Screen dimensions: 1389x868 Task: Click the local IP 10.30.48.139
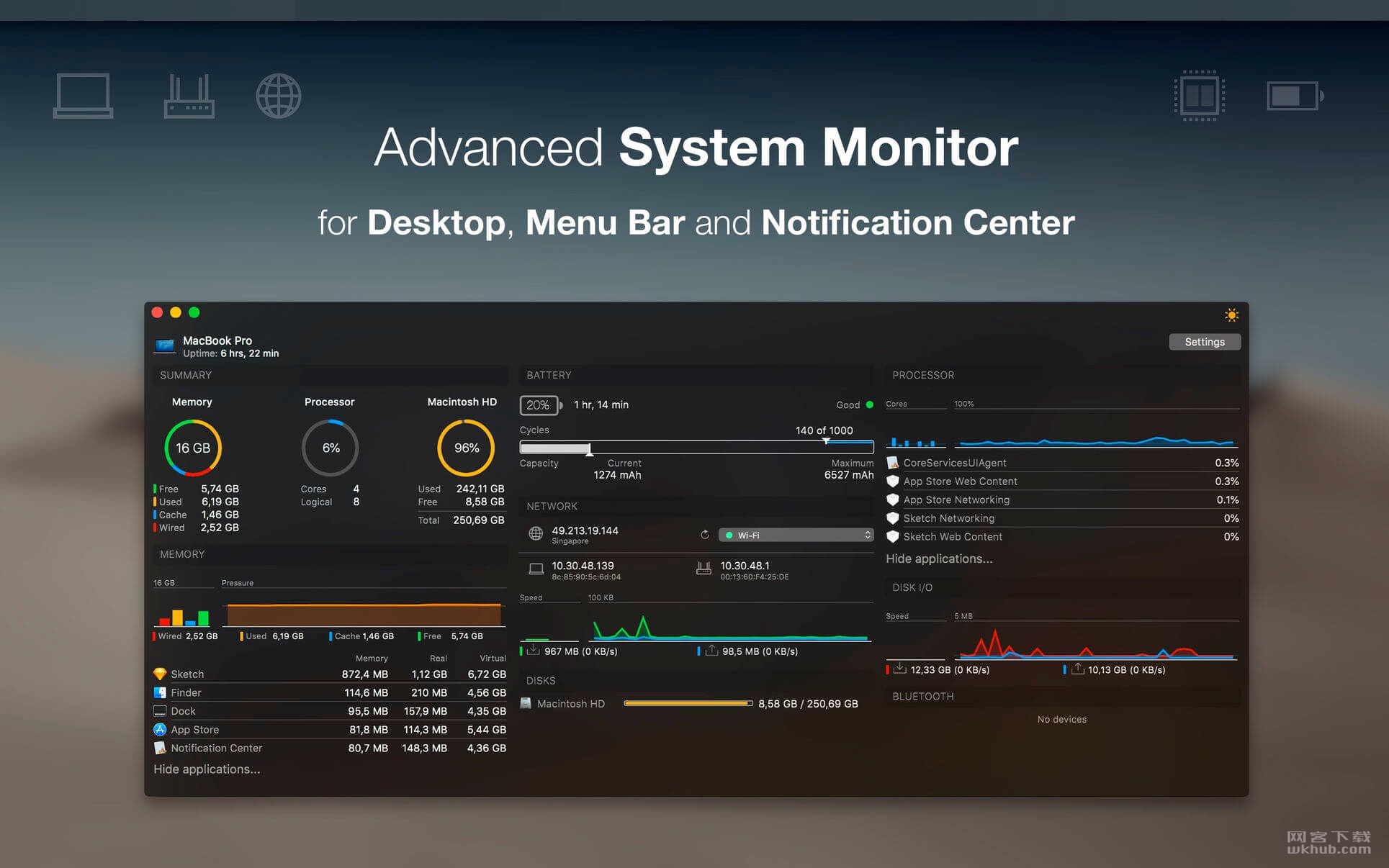click(583, 566)
